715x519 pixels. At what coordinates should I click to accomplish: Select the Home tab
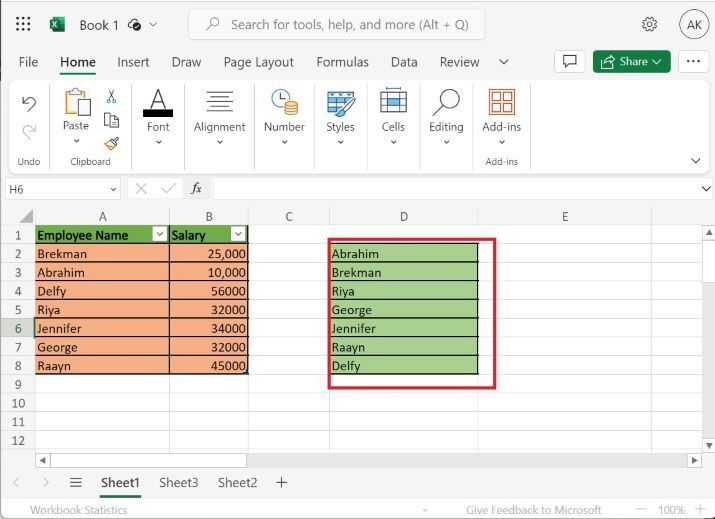[x=78, y=62]
